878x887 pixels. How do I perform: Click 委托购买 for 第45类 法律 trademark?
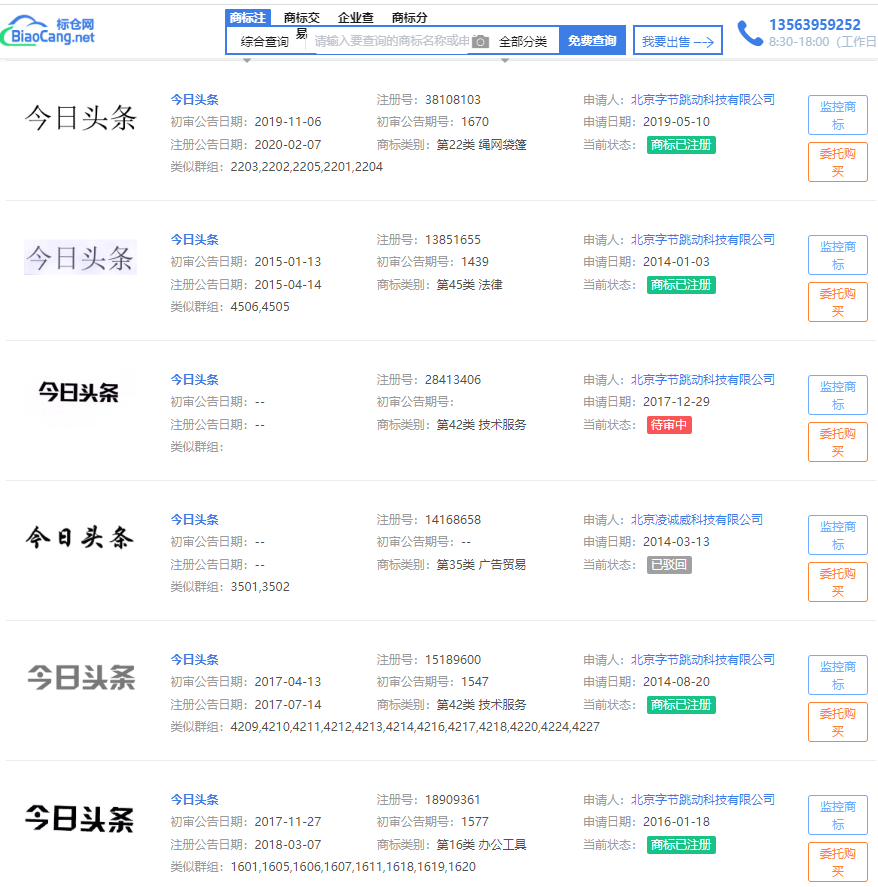[838, 302]
